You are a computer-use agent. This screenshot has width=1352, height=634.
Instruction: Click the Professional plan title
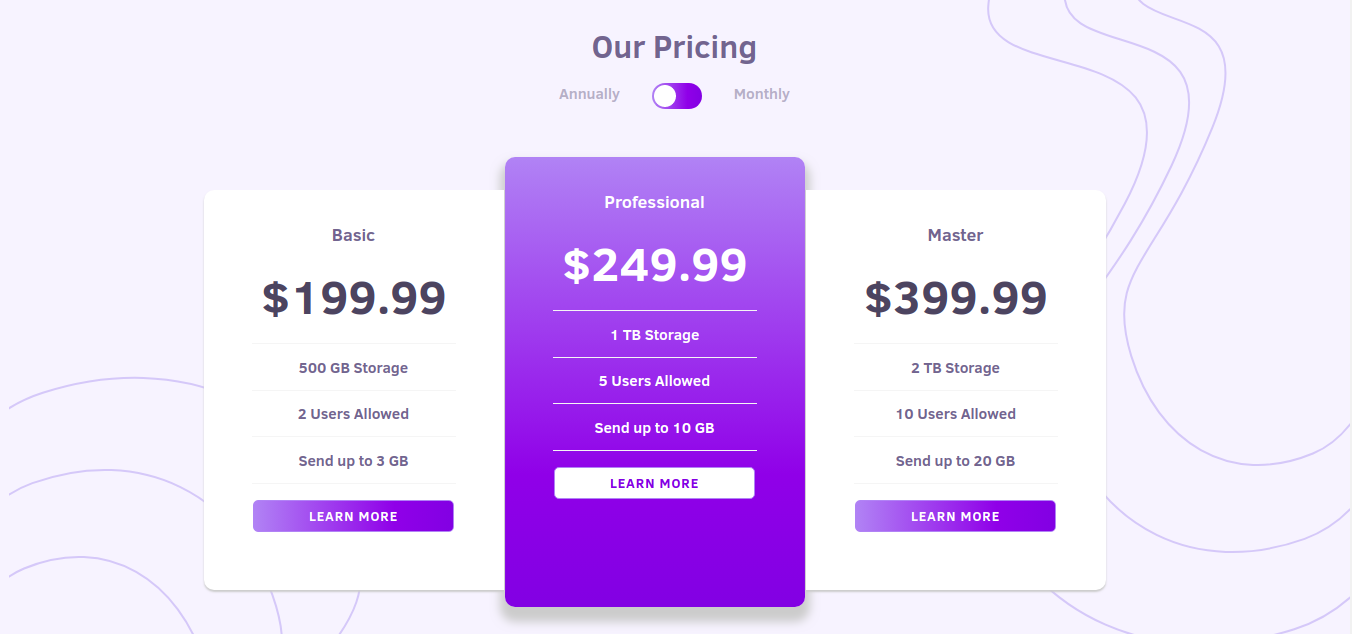click(655, 202)
